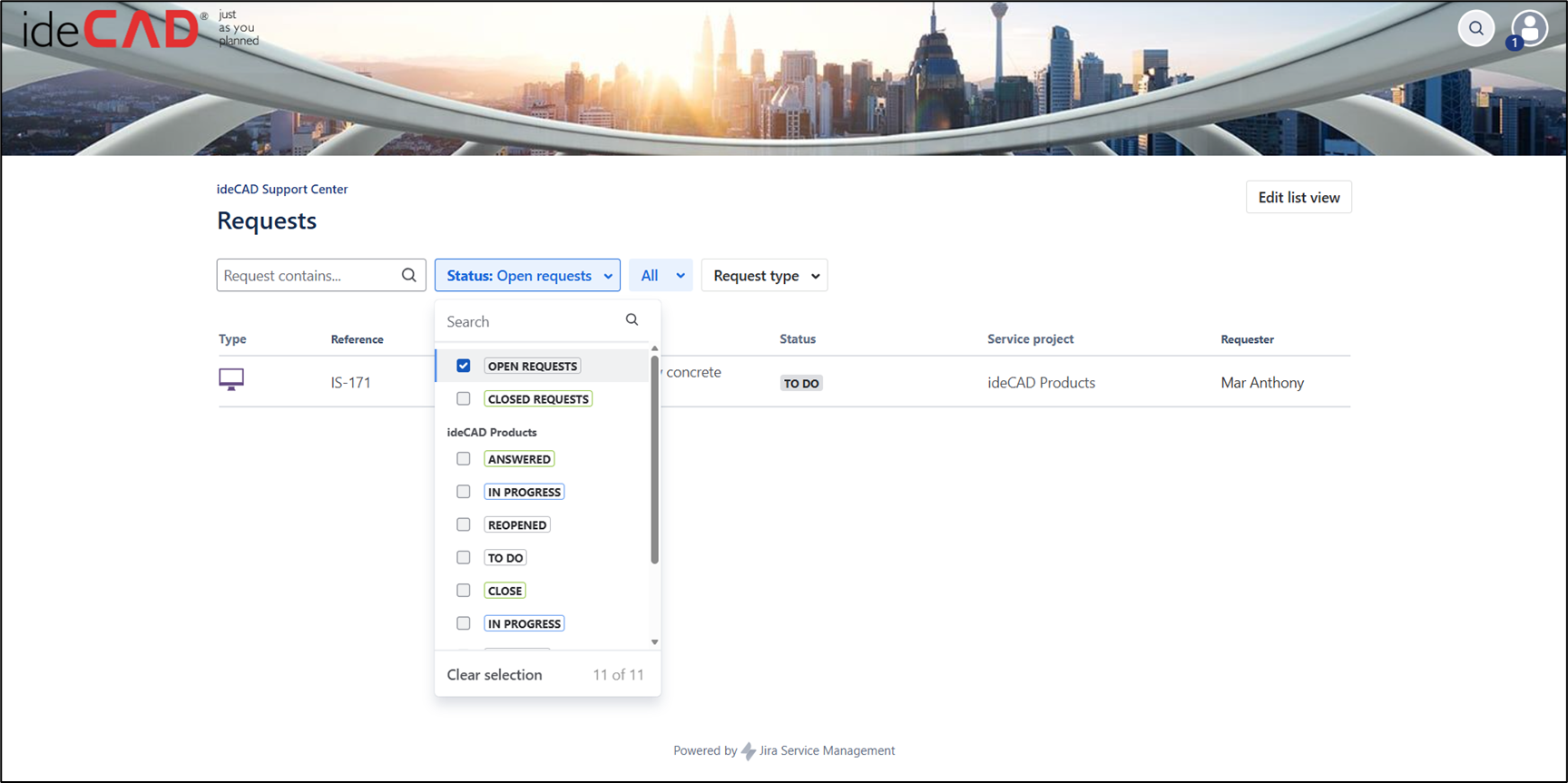Image resolution: width=1568 pixels, height=783 pixels.
Task: Click the Requests page heading
Action: point(267,220)
